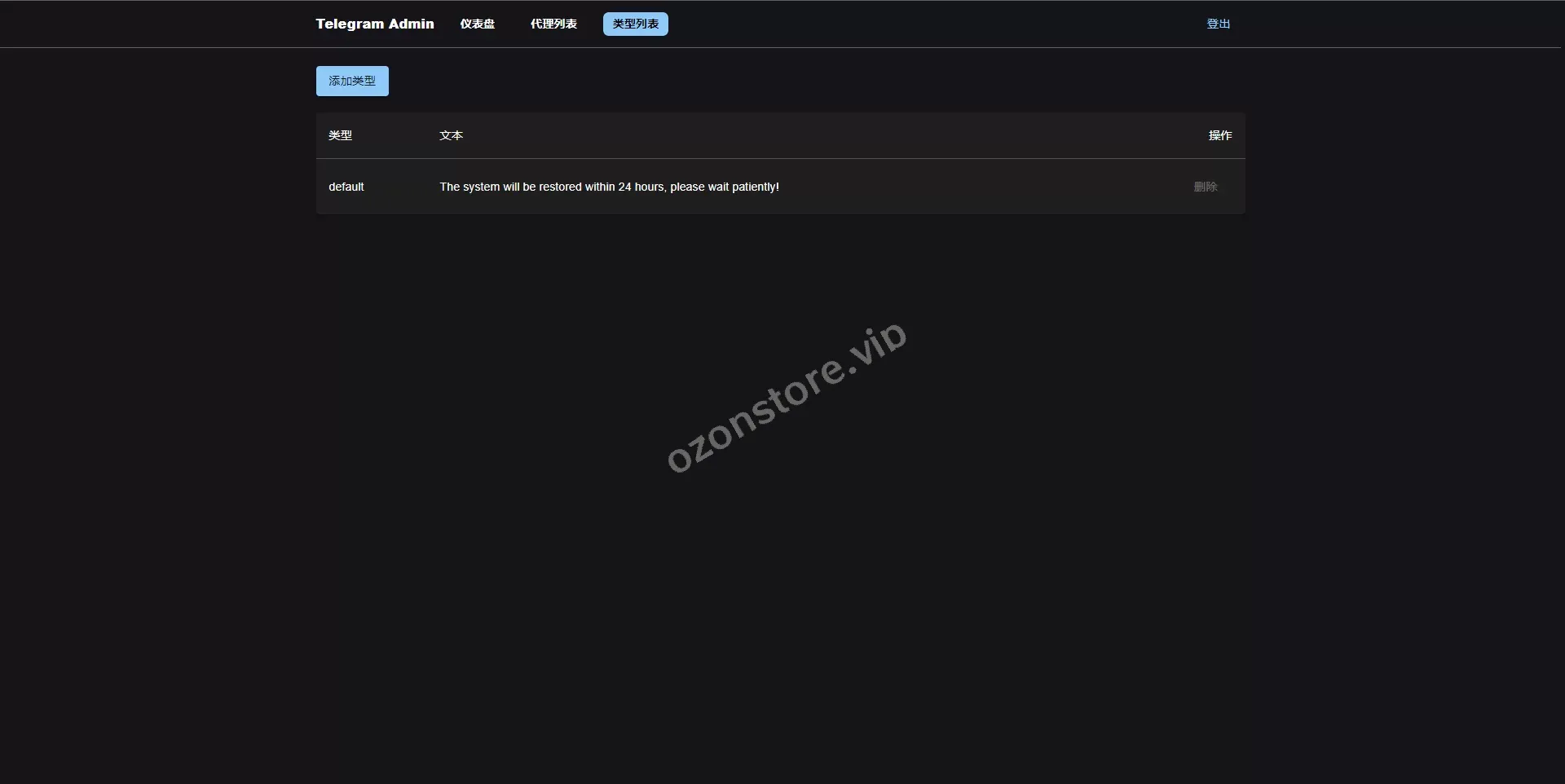Click 'please wait patiently!' in the row
The image size is (1565, 784).
click(724, 187)
